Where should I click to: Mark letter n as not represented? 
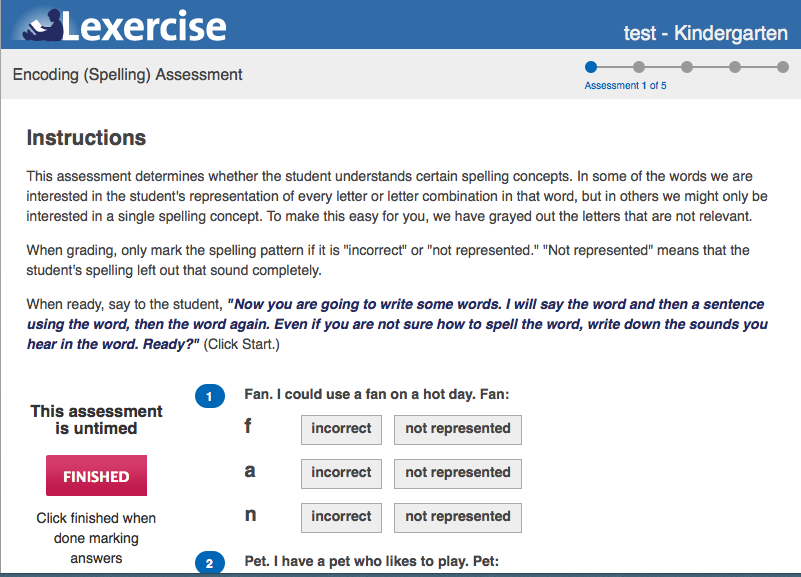pyautogui.click(x=458, y=517)
